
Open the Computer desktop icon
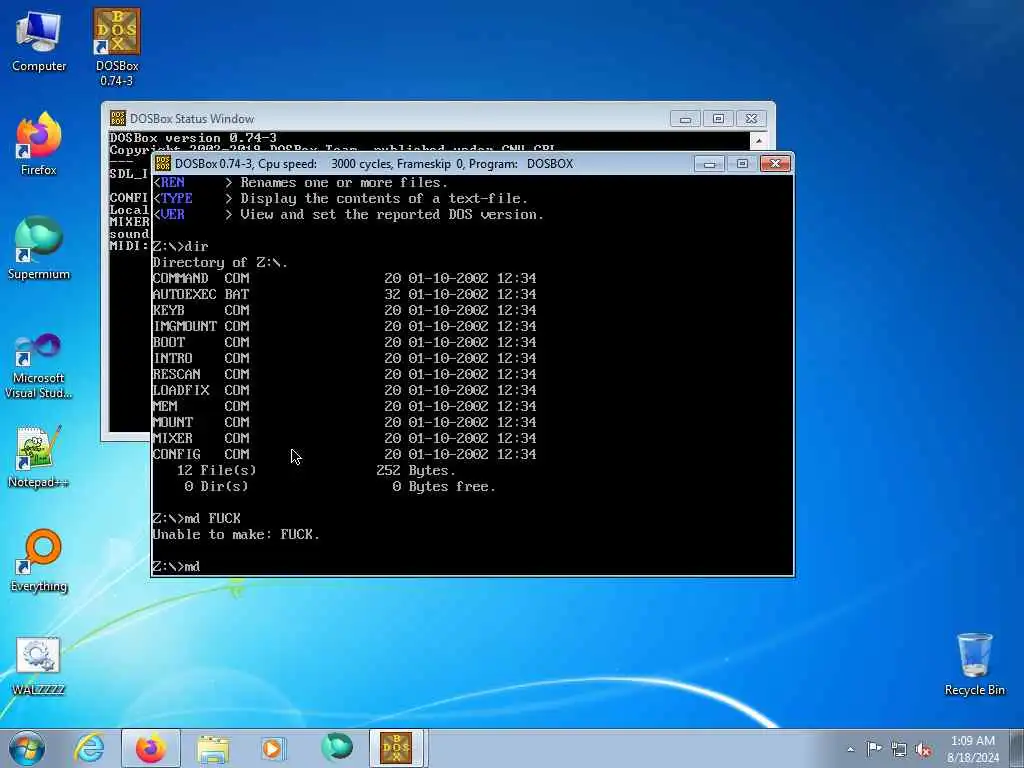pos(39,40)
